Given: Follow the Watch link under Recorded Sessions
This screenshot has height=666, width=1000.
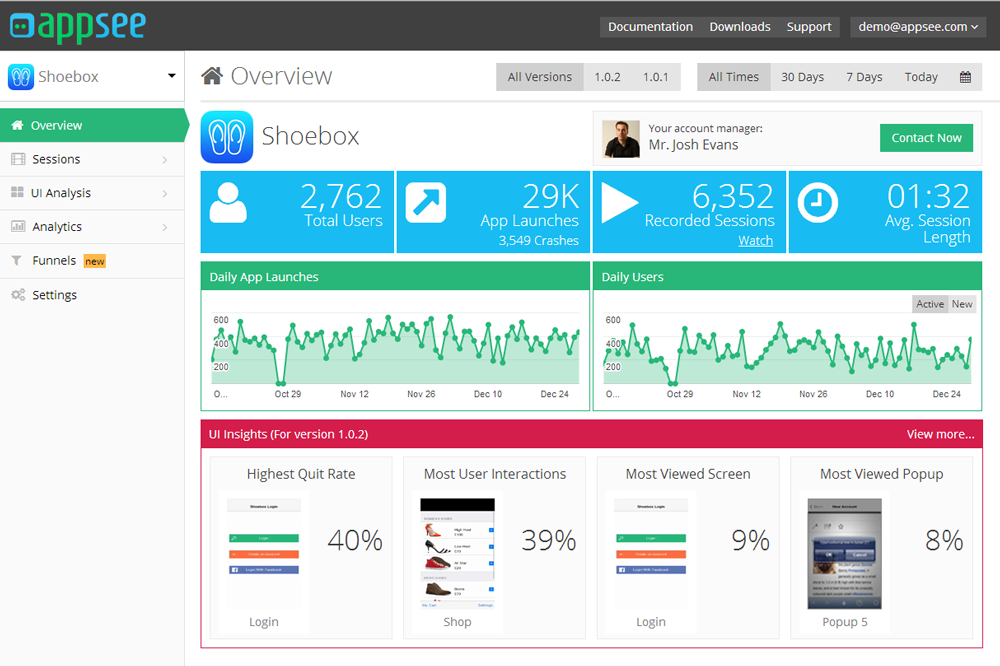Looking at the screenshot, I should 755,240.
